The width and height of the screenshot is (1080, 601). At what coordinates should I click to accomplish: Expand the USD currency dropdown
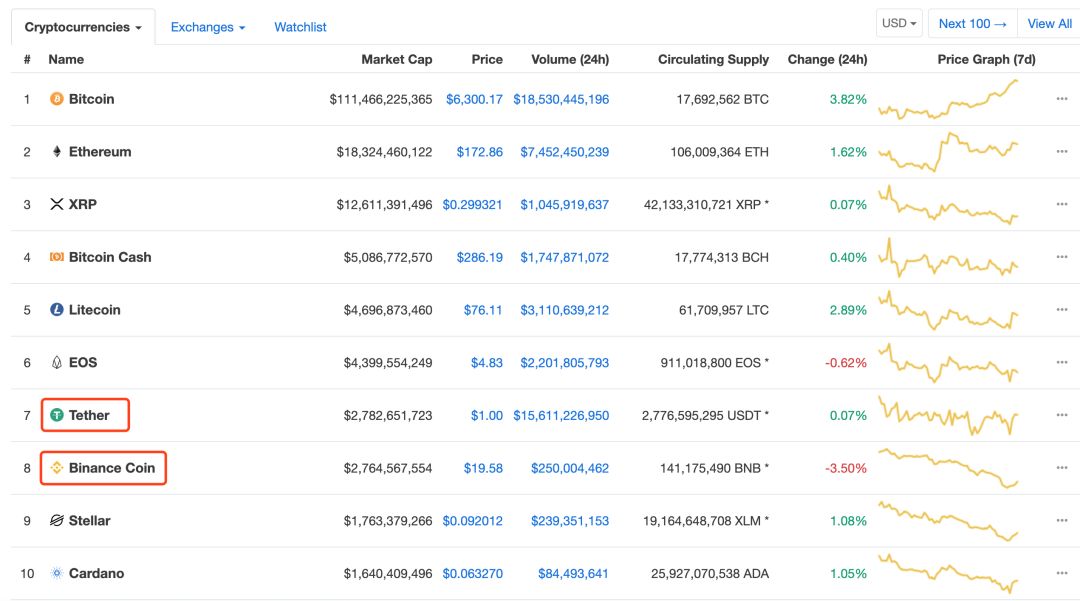coord(899,23)
